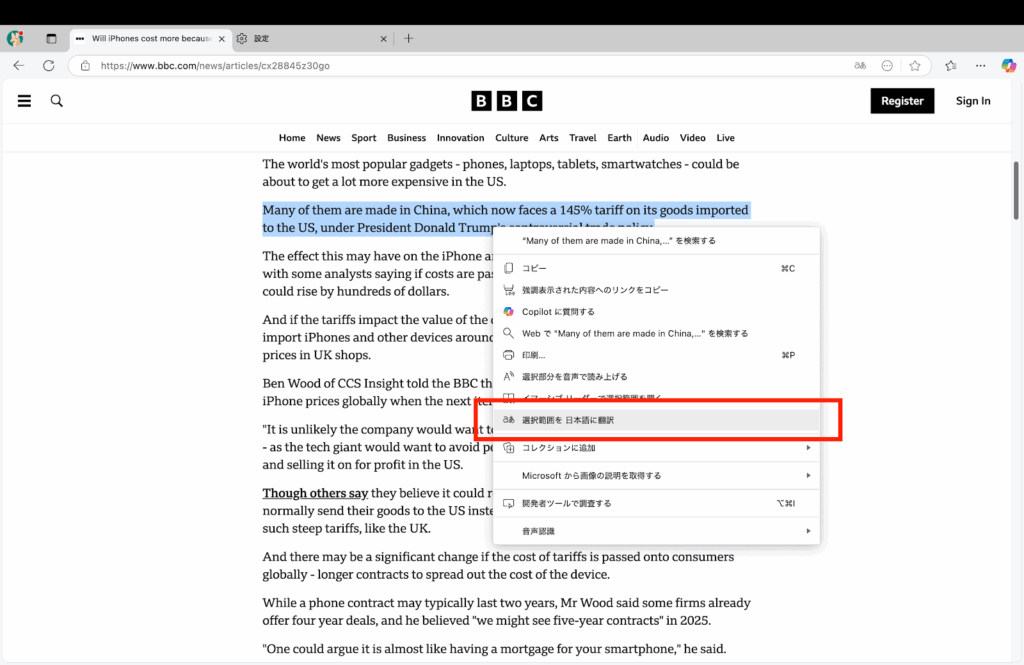Open the Innovation section in BBC navigation
The height and width of the screenshot is (665, 1024).
pos(460,138)
